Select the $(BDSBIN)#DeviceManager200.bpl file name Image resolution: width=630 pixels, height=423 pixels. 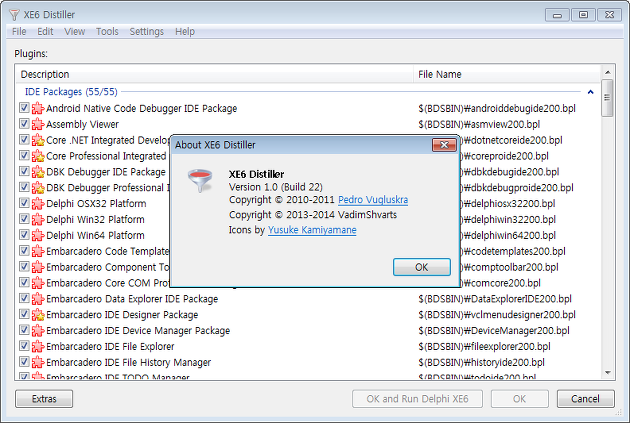pos(494,331)
